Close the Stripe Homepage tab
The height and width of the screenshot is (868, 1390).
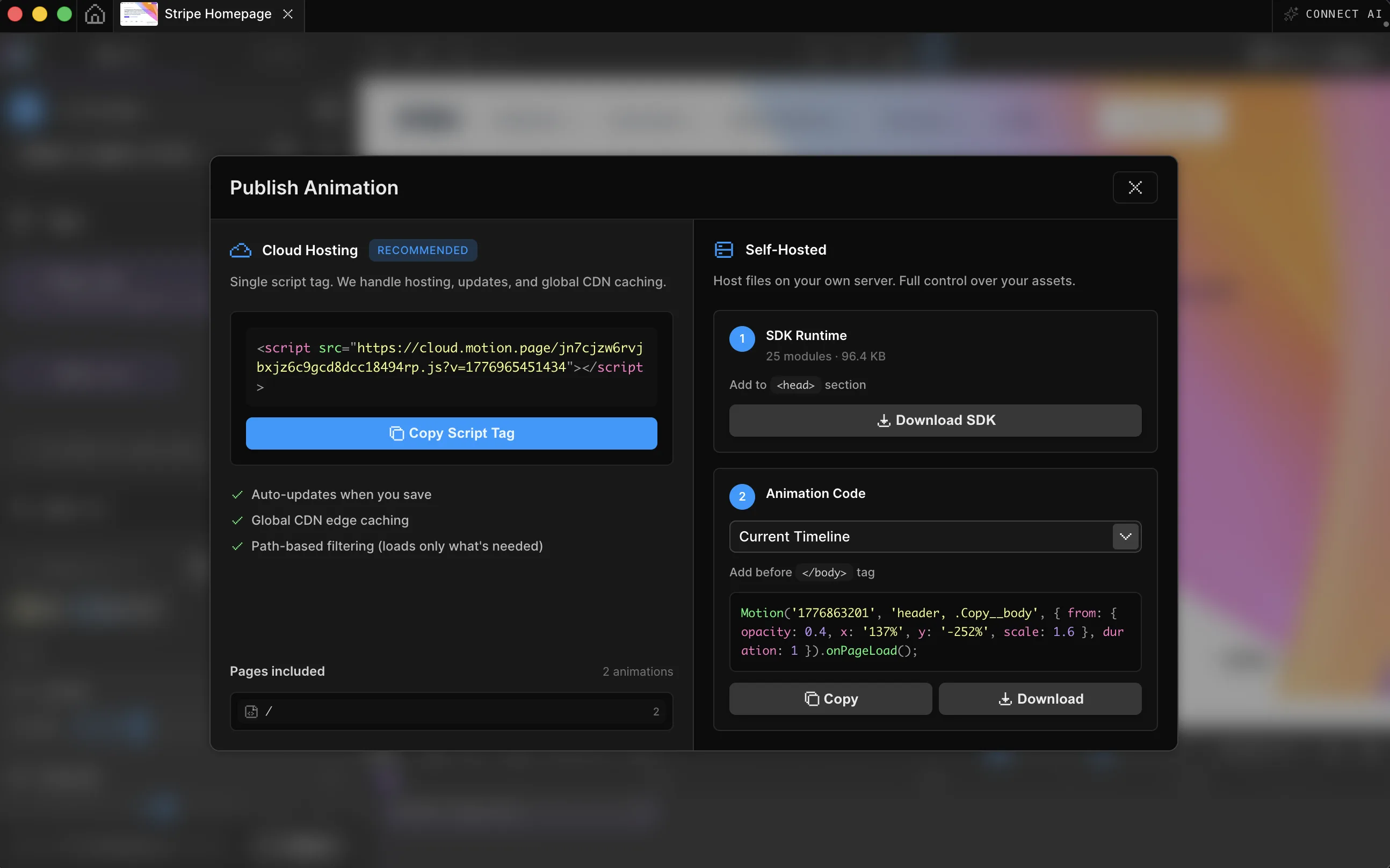288,14
